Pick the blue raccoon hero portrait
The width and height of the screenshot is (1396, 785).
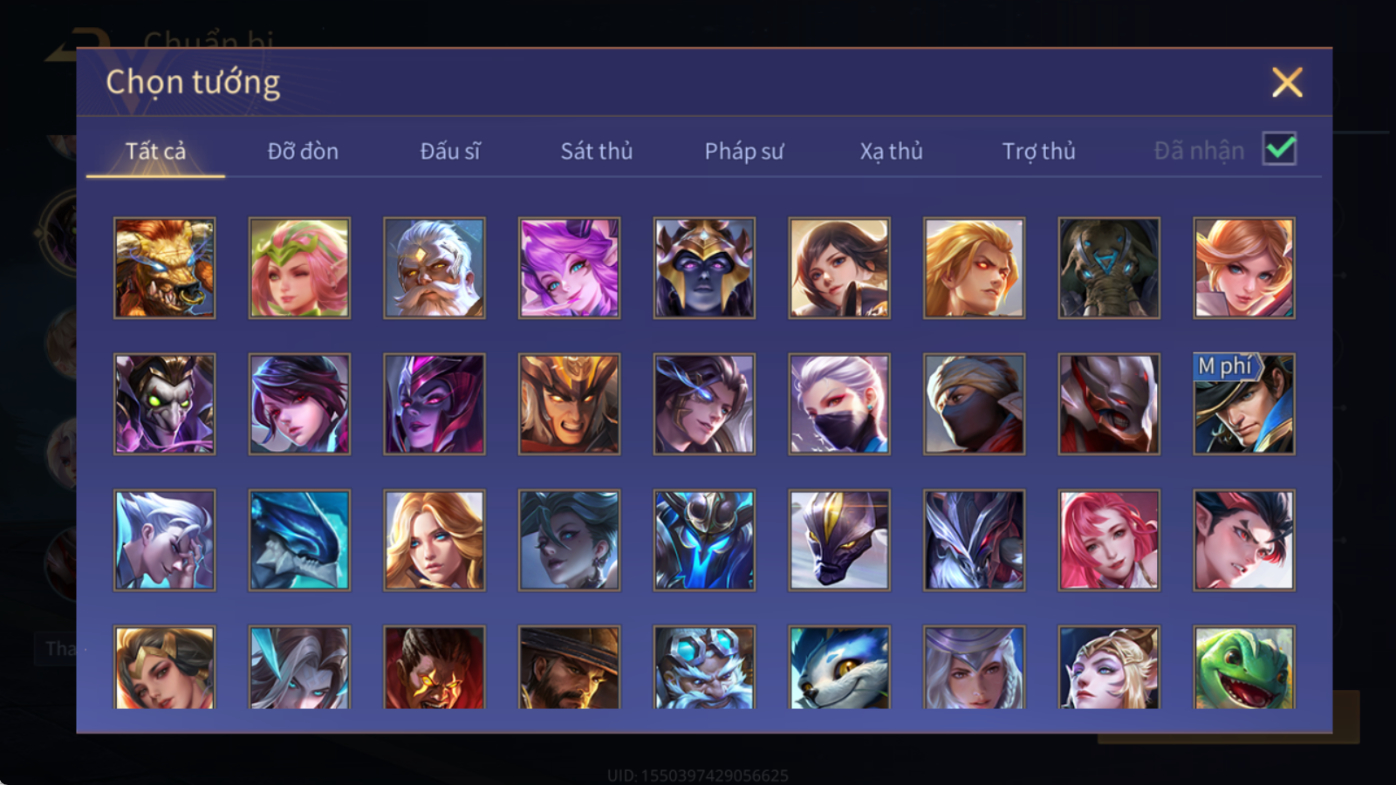click(x=839, y=668)
